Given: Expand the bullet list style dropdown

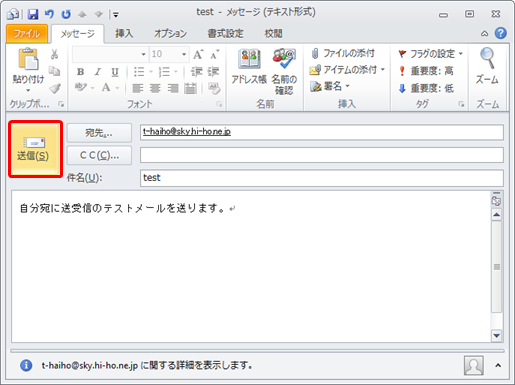Looking at the screenshot, I should (151, 72).
